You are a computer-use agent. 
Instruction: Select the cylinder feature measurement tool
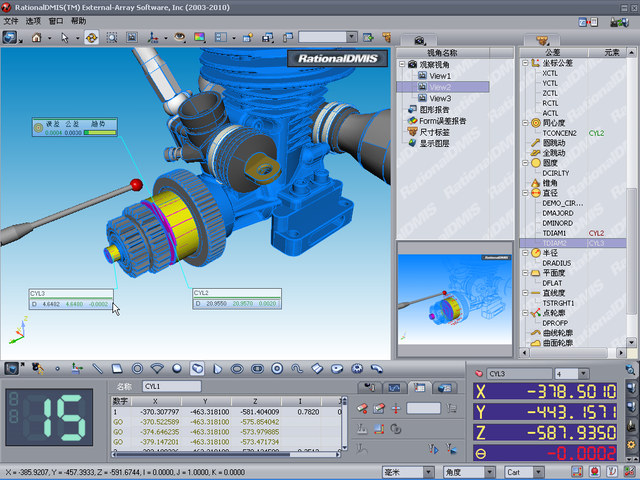click(x=197, y=369)
